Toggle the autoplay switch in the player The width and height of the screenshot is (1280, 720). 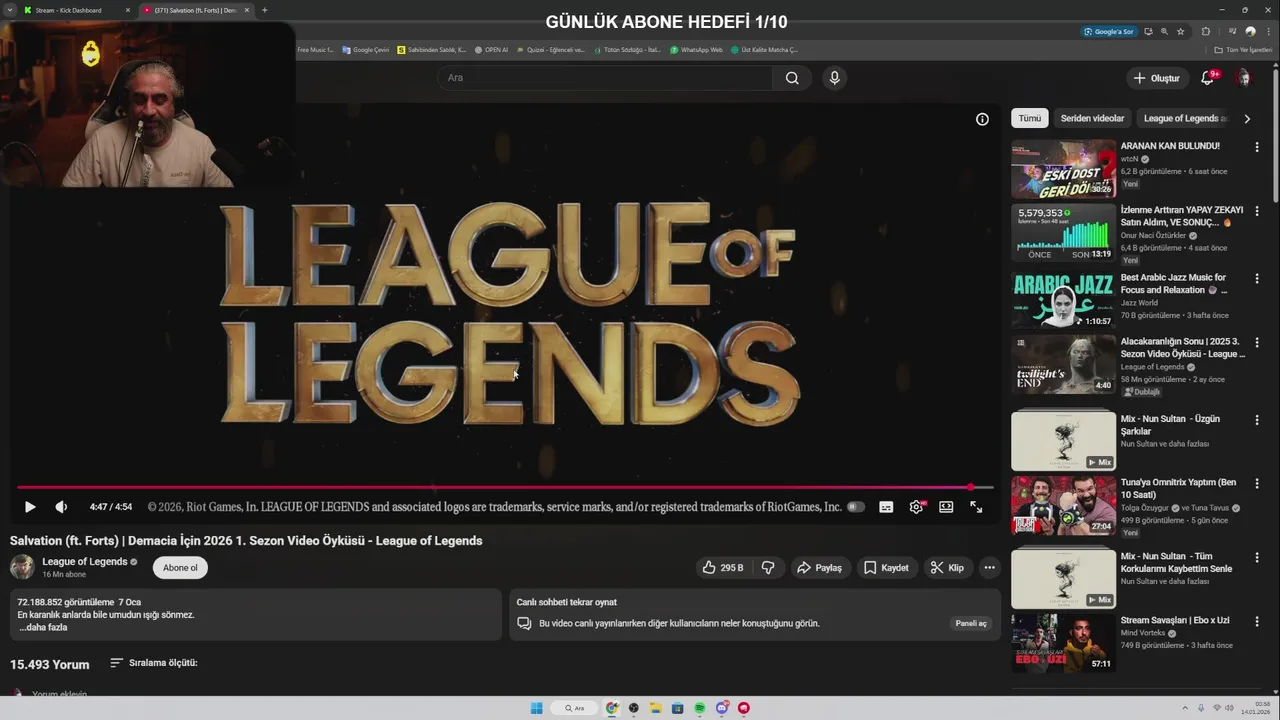tap(856, 507)
